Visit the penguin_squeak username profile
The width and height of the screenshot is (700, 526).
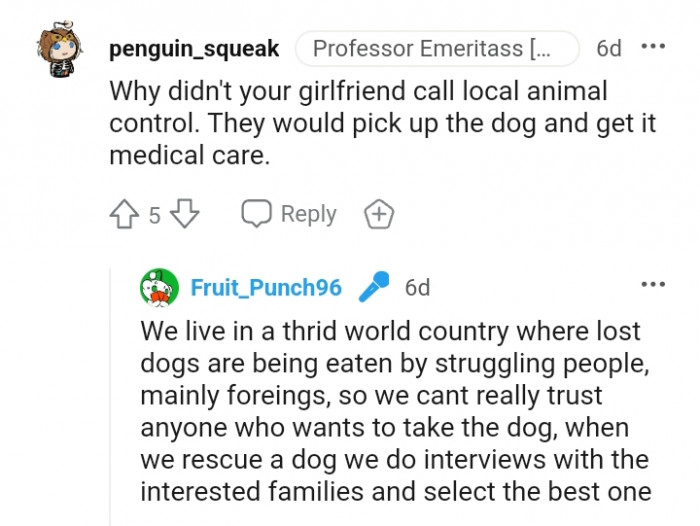pos(194,48)
